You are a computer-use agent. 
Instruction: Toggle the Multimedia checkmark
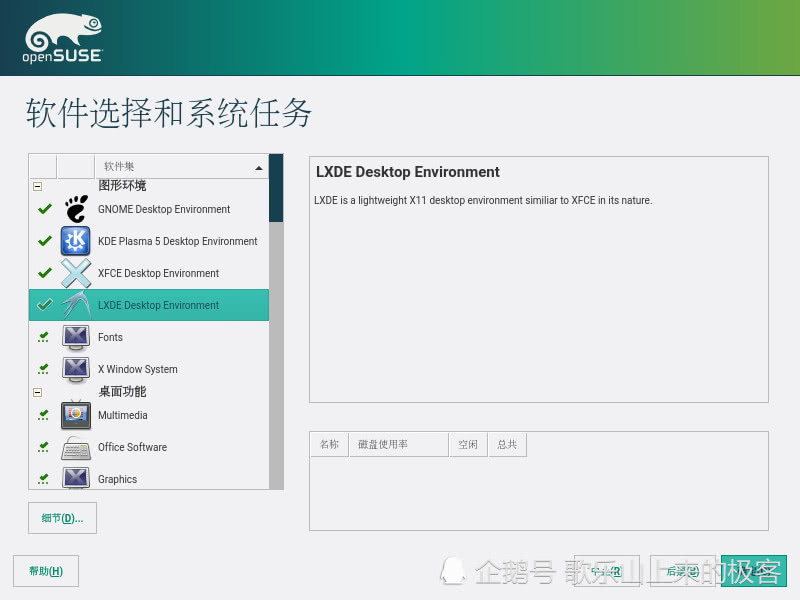pyautogui.click(x=44, y=415)
